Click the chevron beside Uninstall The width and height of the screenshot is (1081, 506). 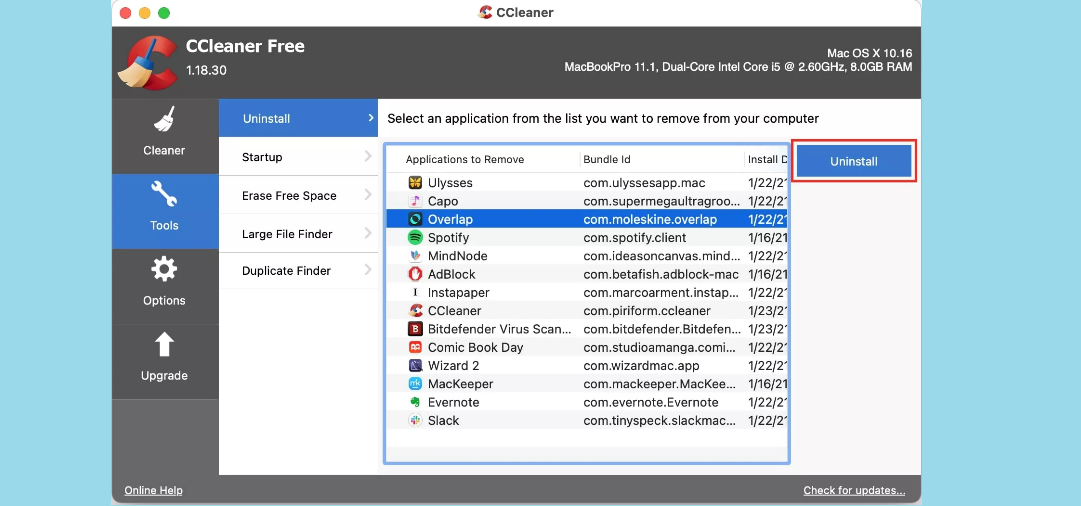pyautogui.click(x=370, y=119)
